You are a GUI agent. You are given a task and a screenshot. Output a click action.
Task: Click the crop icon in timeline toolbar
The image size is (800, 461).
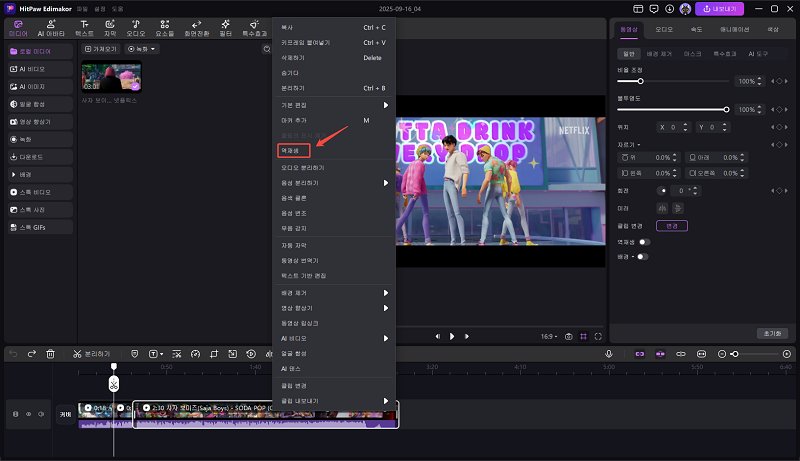214,354
